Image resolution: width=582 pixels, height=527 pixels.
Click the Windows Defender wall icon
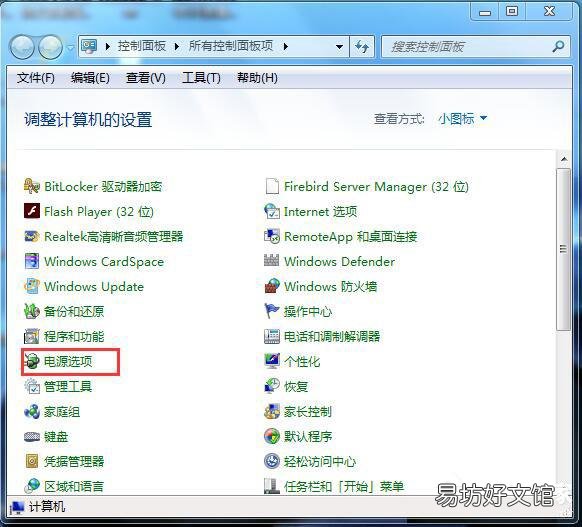tap(272, 261)
